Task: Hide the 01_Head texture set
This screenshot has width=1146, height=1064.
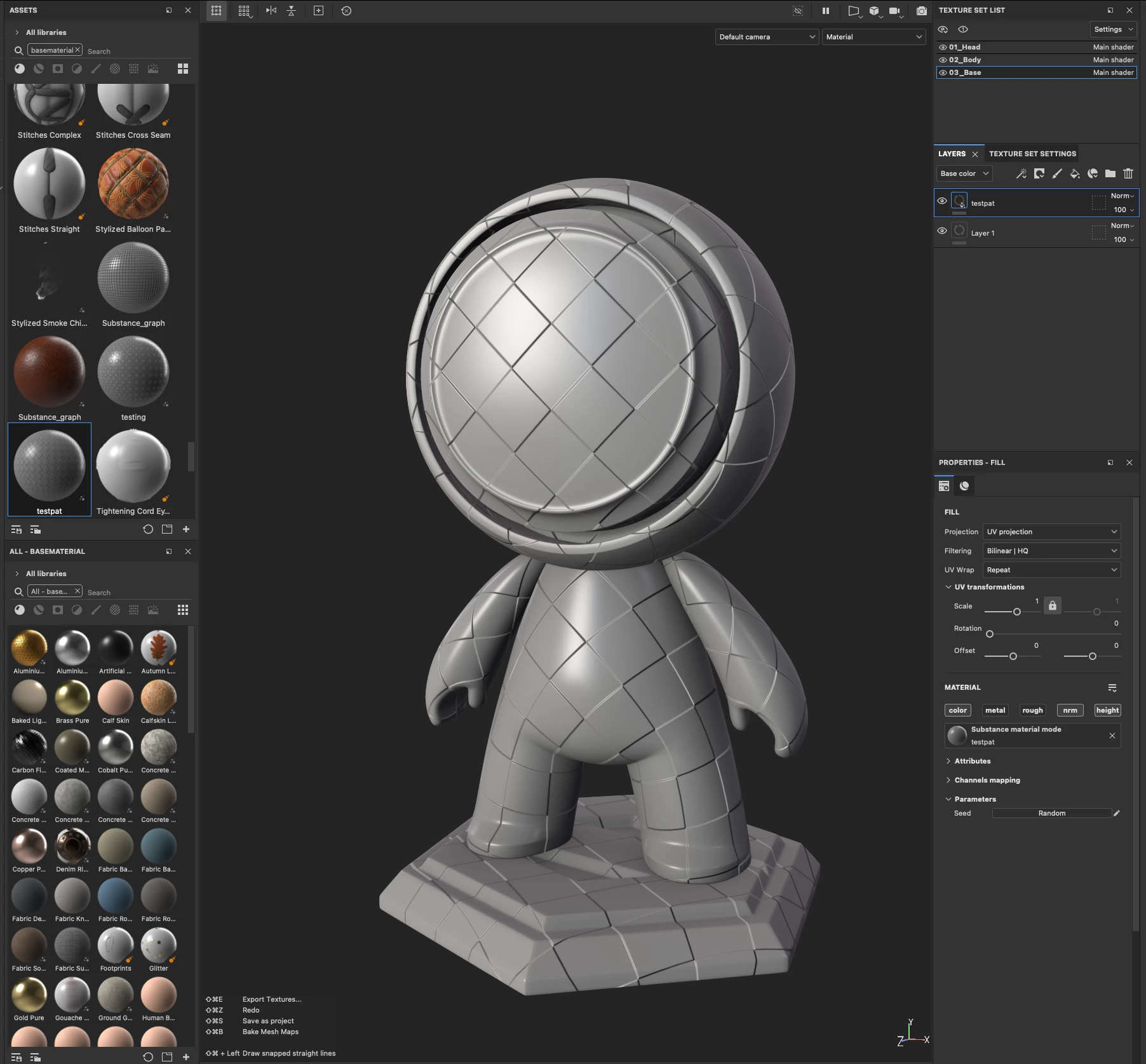Action: (943, 47)
